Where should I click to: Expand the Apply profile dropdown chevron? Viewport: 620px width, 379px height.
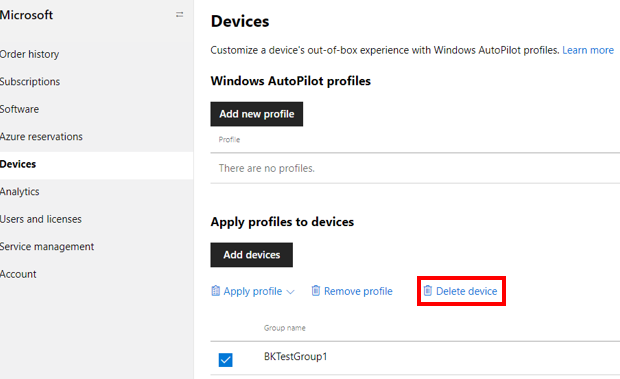coord(290,292)
